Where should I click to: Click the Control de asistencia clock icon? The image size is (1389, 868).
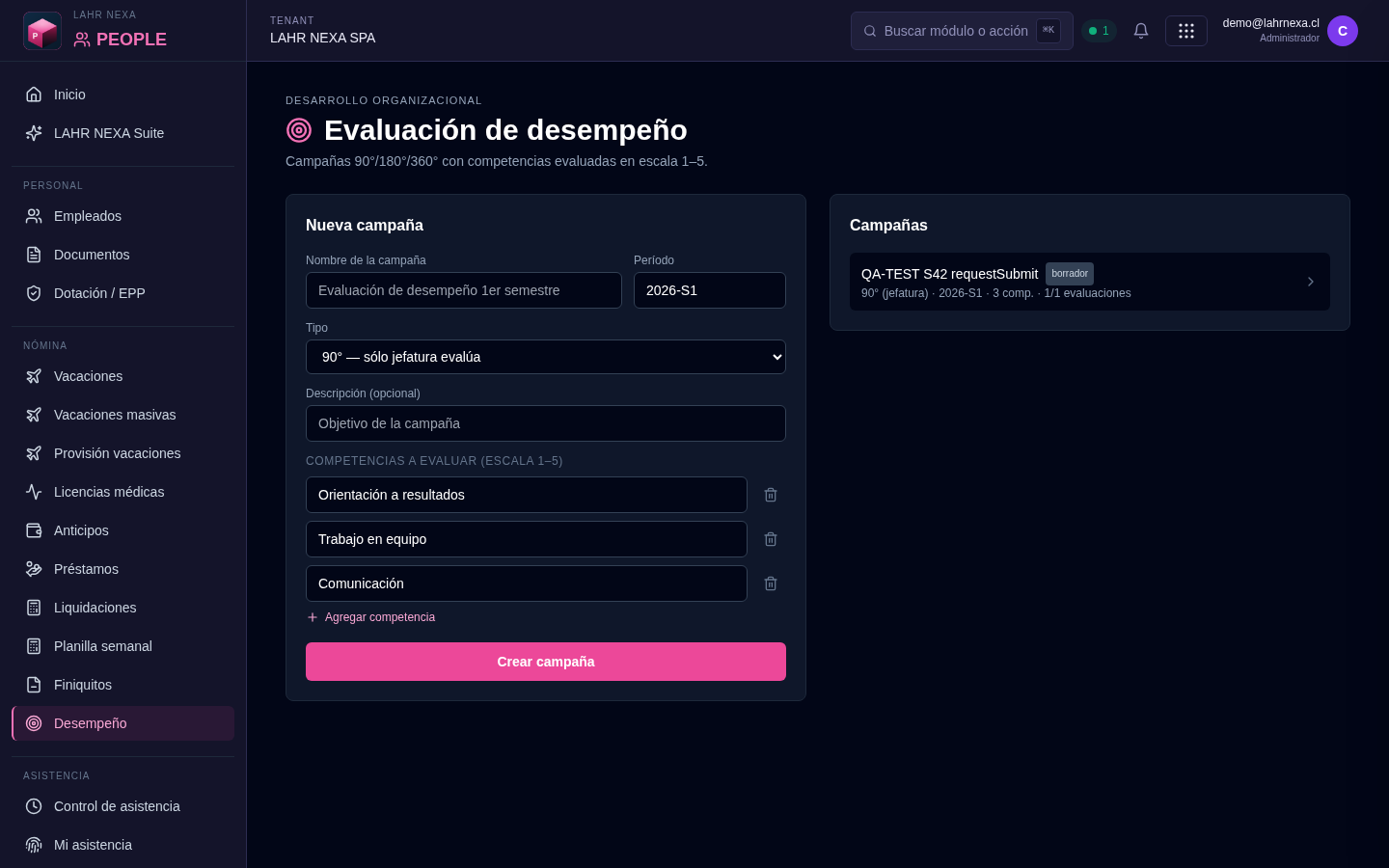pos(34,806)
